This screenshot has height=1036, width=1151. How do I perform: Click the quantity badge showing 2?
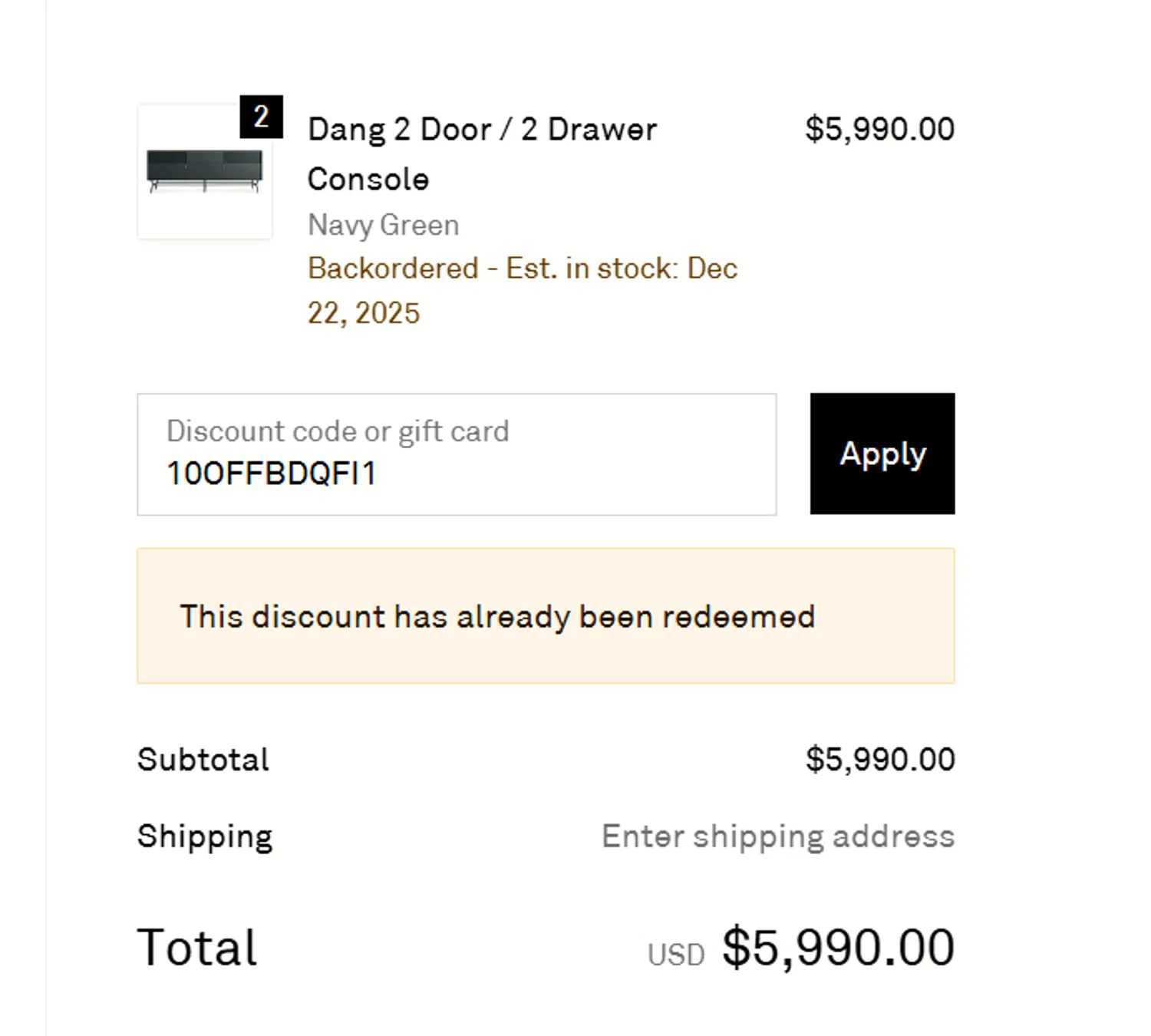point(261,117)
